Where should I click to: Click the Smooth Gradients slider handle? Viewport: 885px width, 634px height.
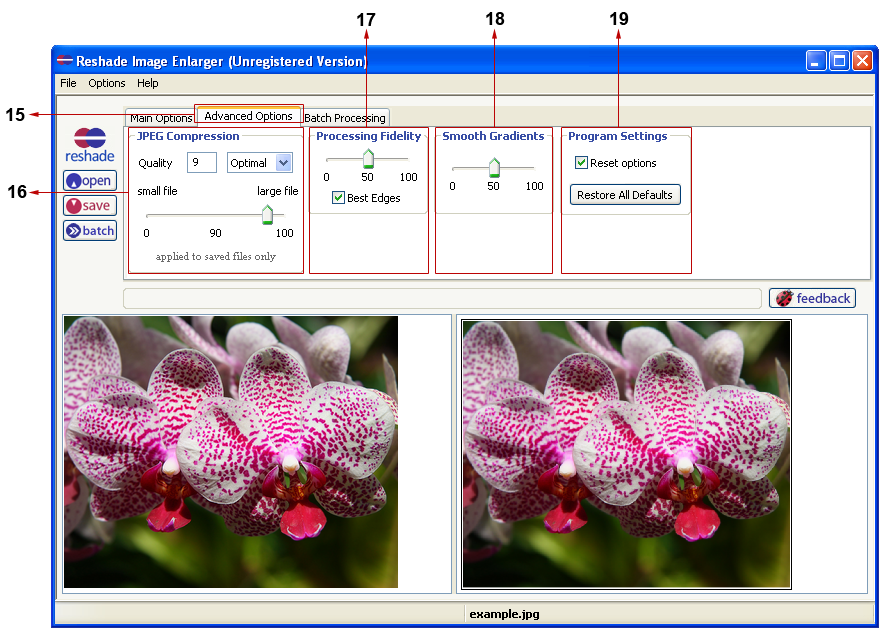click(x=494, y=167)
